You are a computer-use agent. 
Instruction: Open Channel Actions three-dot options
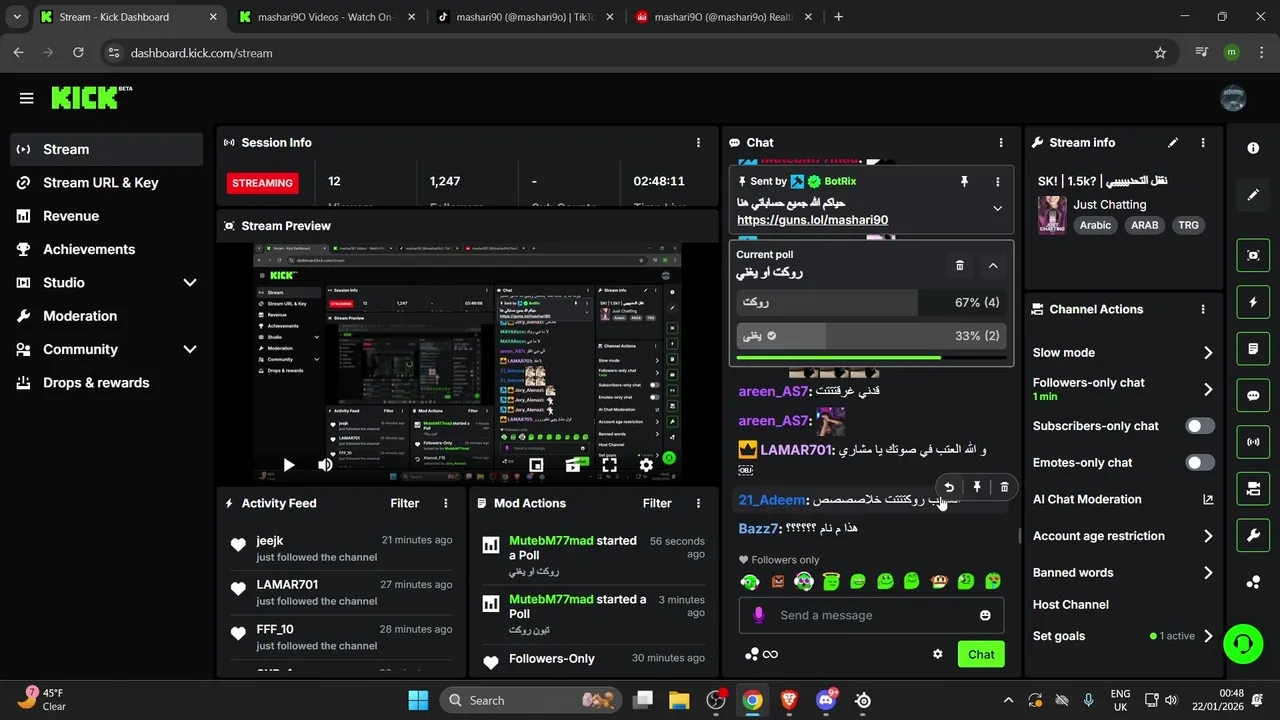(x=1203, y=310)
